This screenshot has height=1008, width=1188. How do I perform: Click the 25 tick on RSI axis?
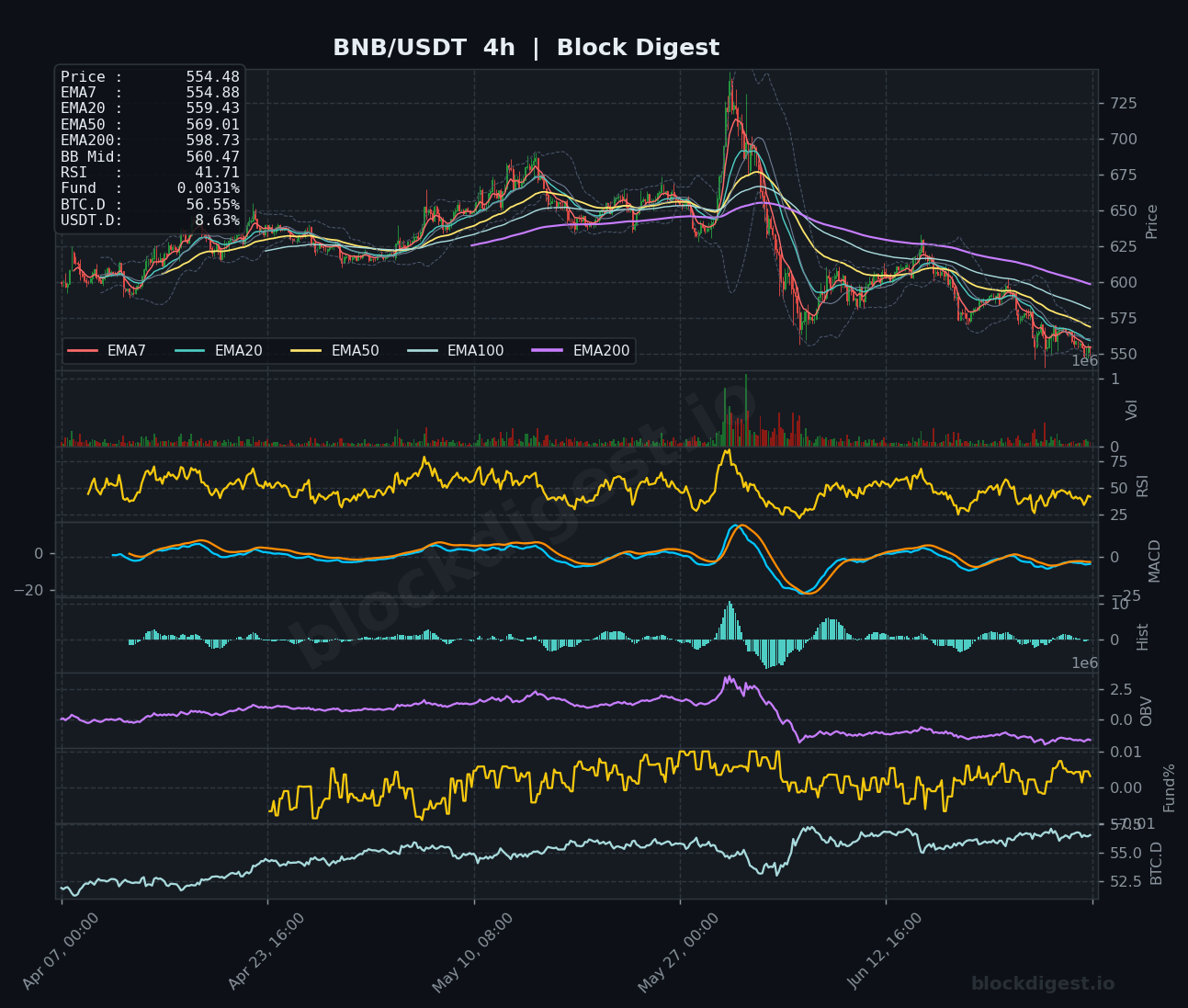(x=1119, y=515)
